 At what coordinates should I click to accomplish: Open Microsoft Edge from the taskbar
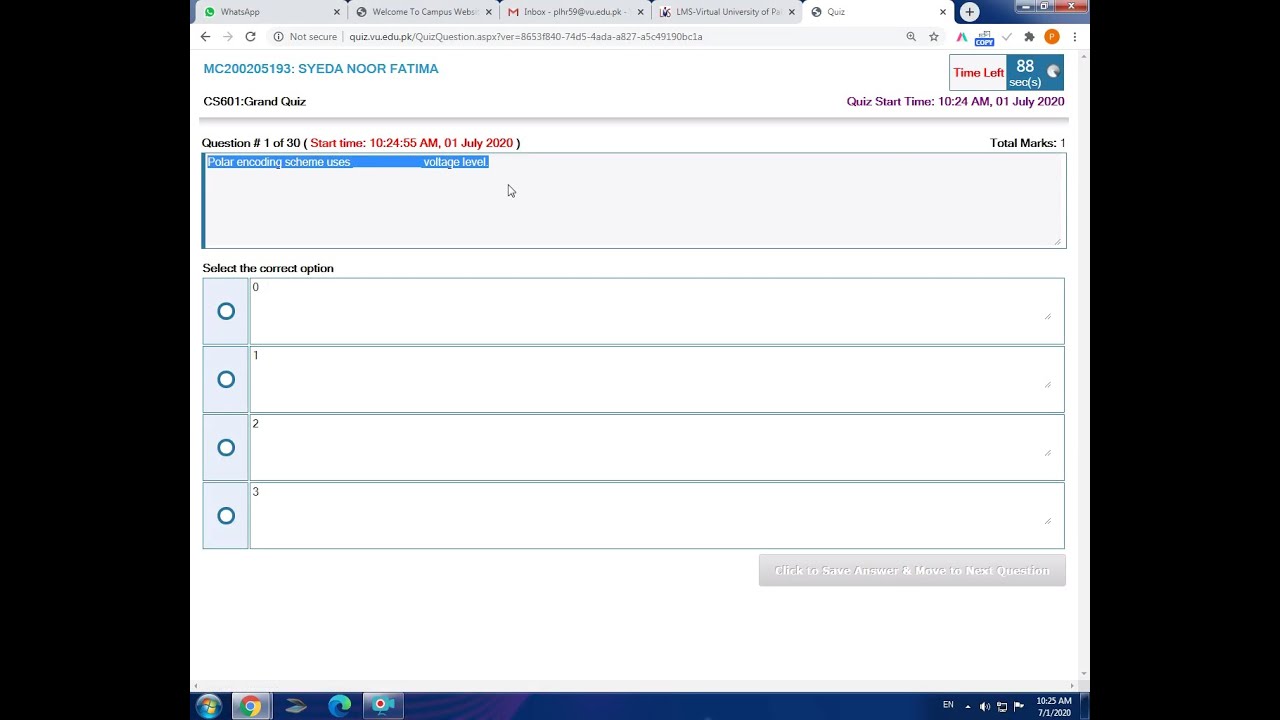(x=340, y=706)
